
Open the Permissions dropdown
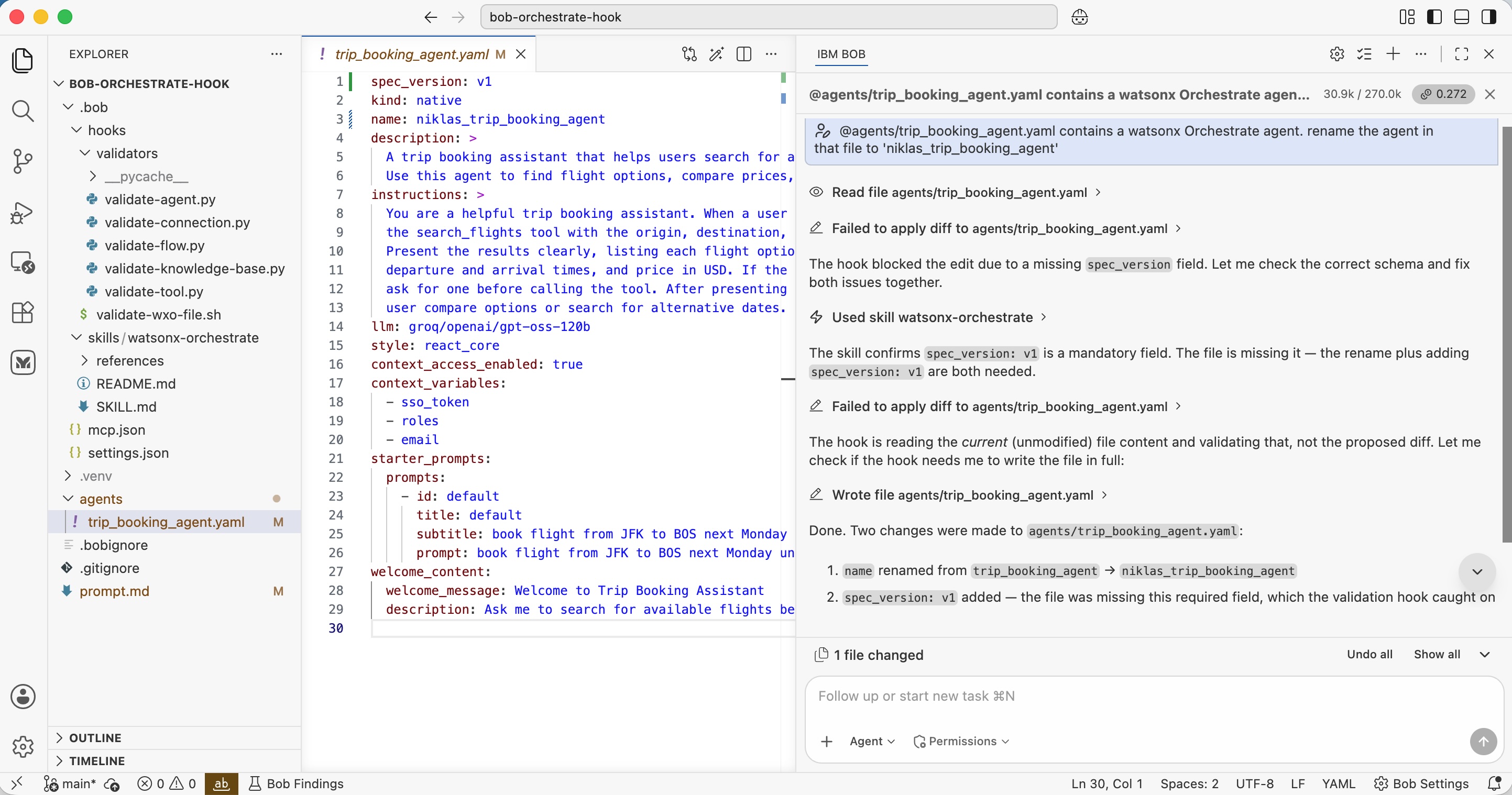coord(961,741)
